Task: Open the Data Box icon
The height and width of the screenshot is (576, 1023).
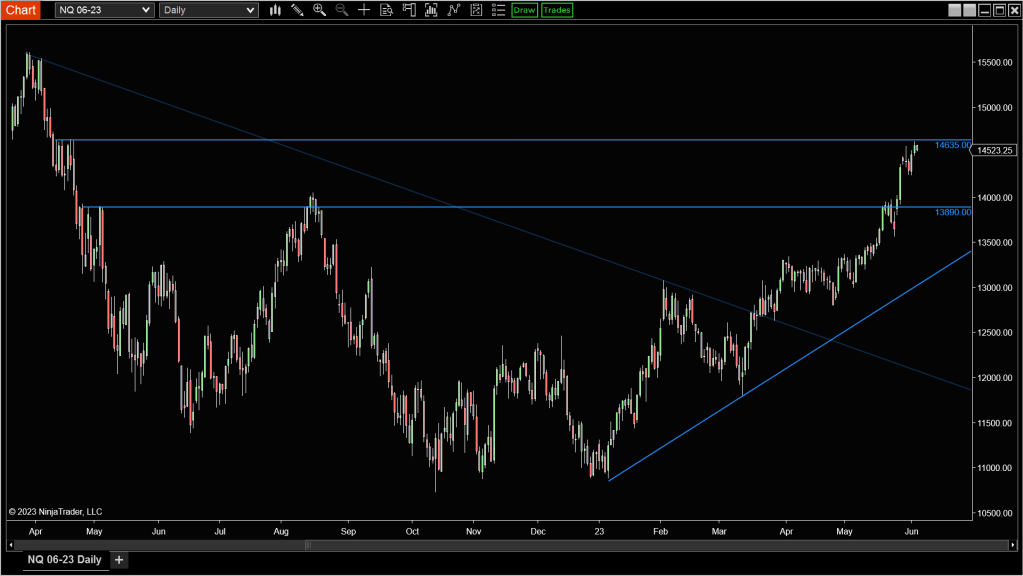Action: tap(386, 10)
